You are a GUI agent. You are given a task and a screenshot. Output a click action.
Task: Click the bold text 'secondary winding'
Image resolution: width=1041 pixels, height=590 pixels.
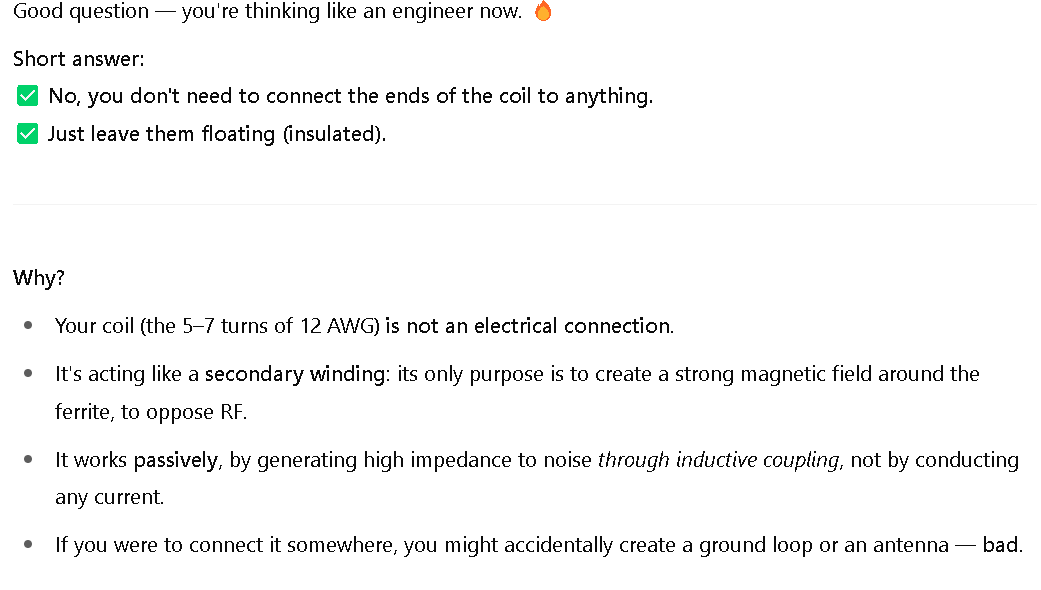295,374
